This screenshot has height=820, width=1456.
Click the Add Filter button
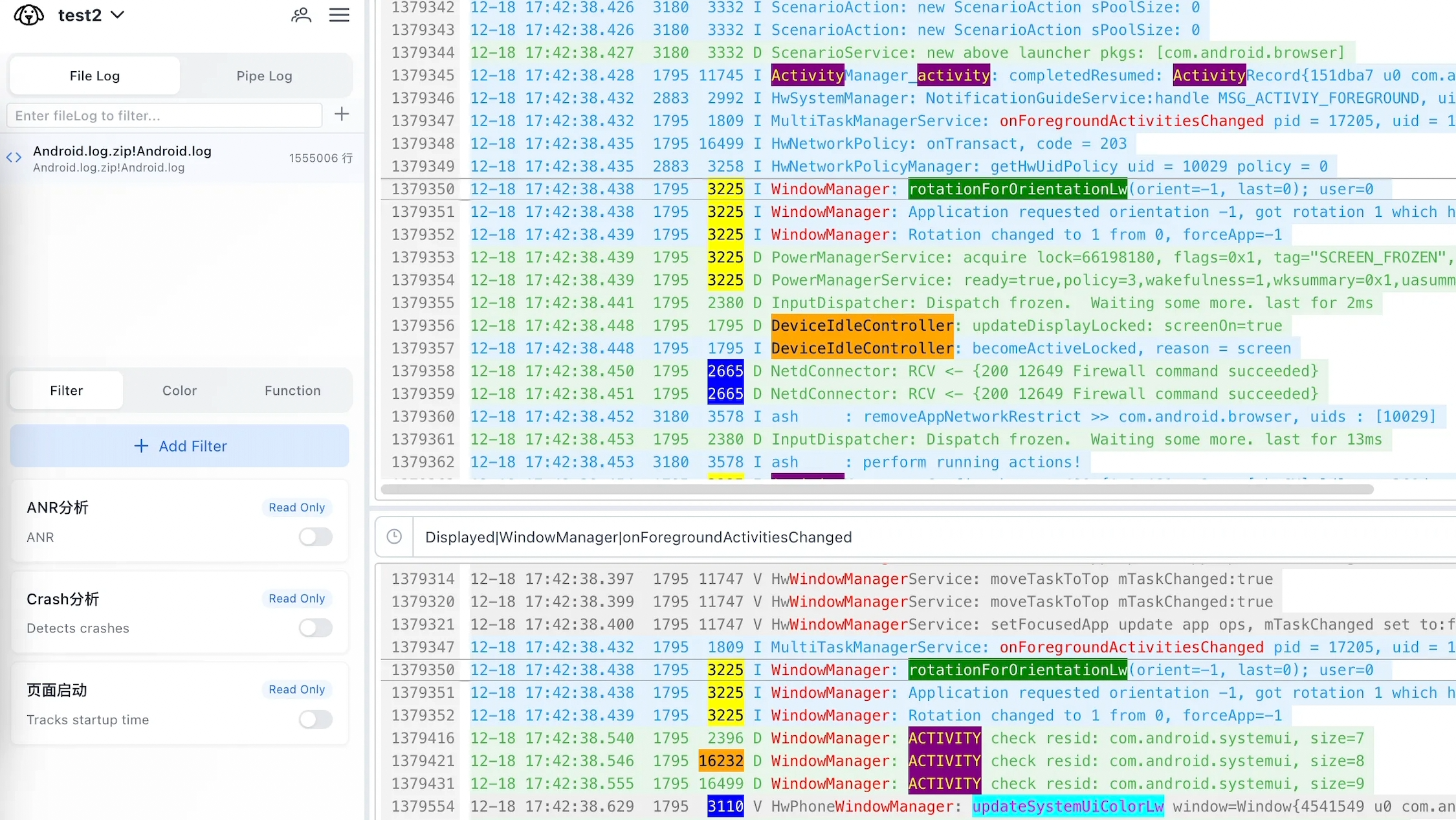(180, 446)
